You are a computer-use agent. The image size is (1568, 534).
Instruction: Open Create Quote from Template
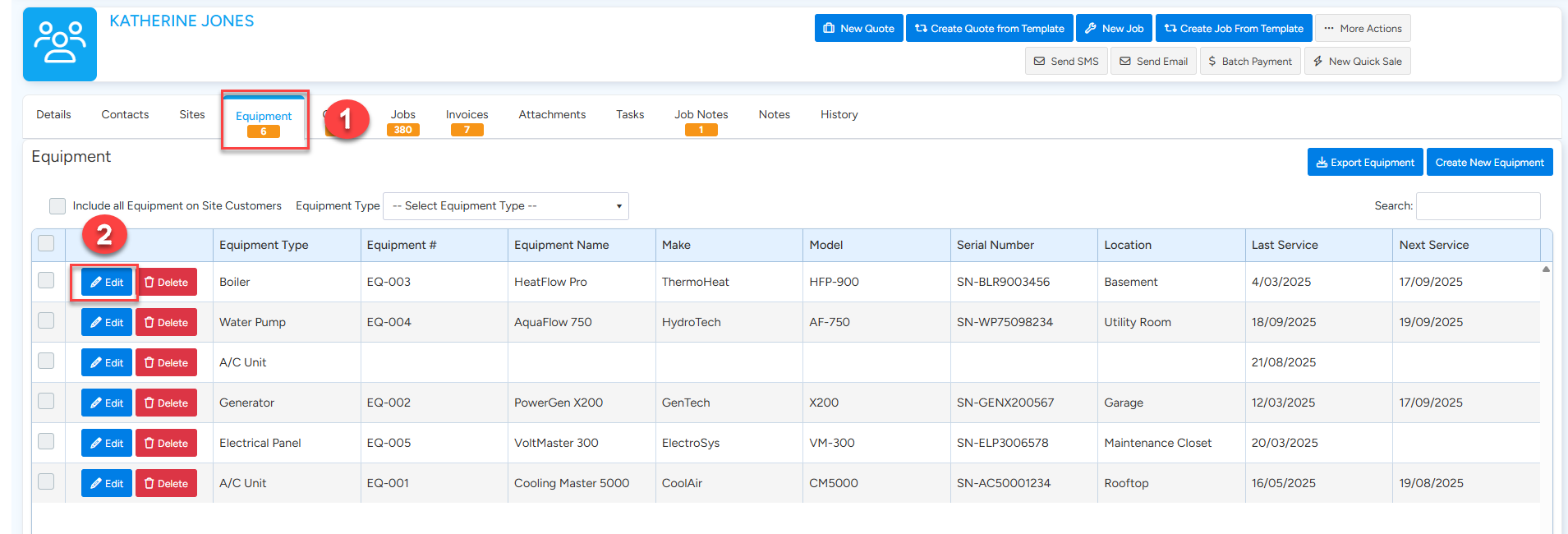pos(989,28)
